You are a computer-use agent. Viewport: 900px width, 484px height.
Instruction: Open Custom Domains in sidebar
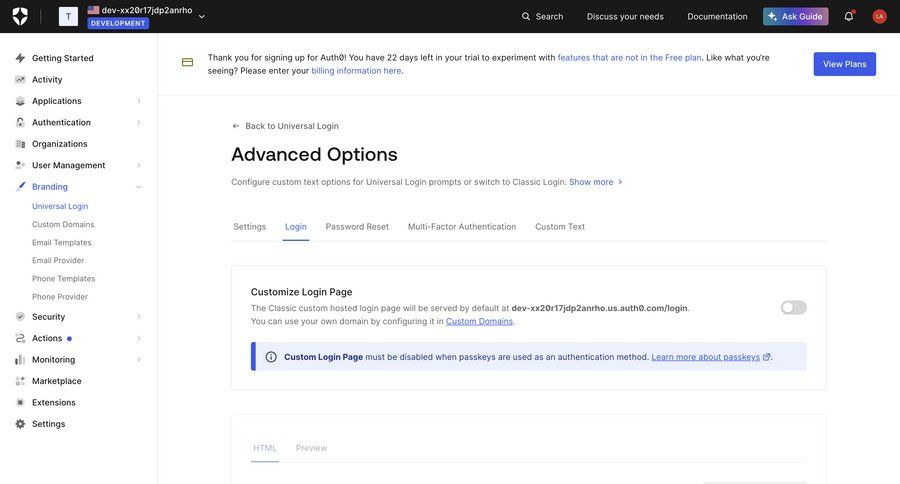pyautogui.click(x=63, y=224)
